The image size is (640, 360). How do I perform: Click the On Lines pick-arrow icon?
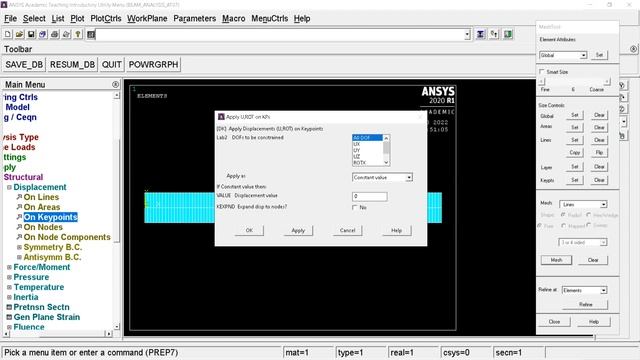(19, 197)
